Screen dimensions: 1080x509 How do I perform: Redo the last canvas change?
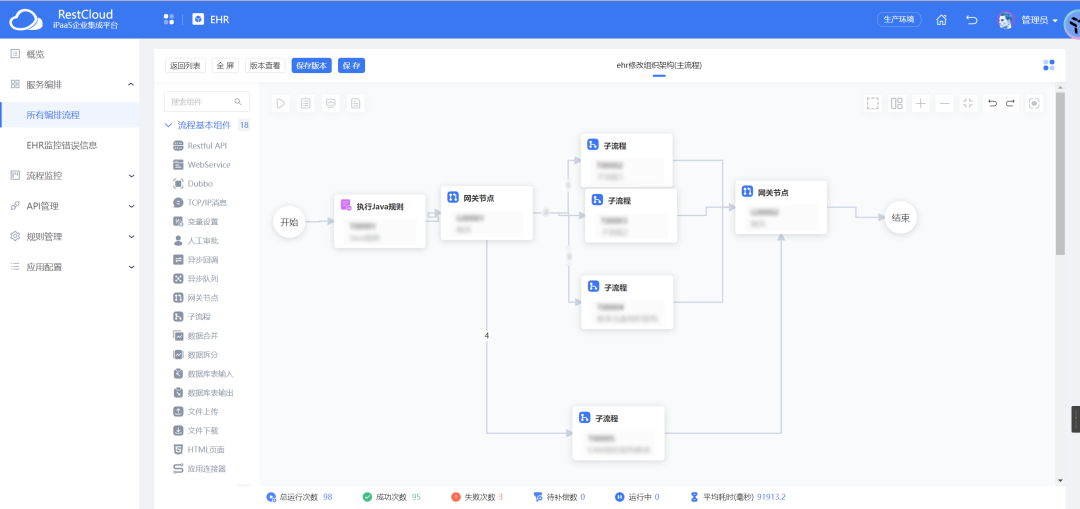point(1010,103)
